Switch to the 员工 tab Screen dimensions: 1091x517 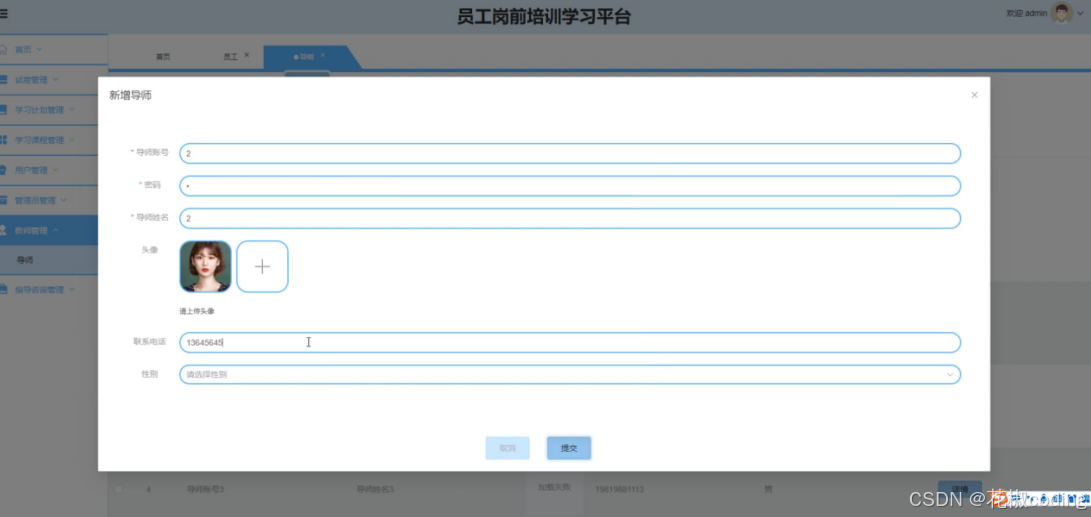click(230, 57)
